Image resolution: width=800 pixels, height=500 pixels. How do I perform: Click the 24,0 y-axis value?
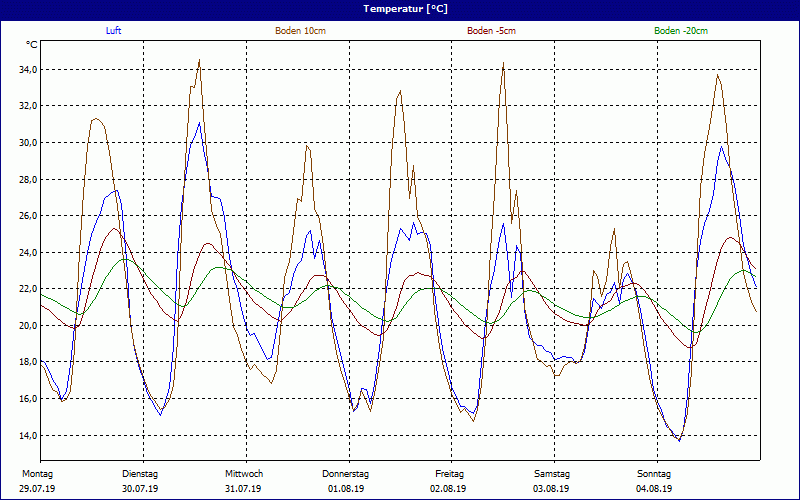pos(29,253)
